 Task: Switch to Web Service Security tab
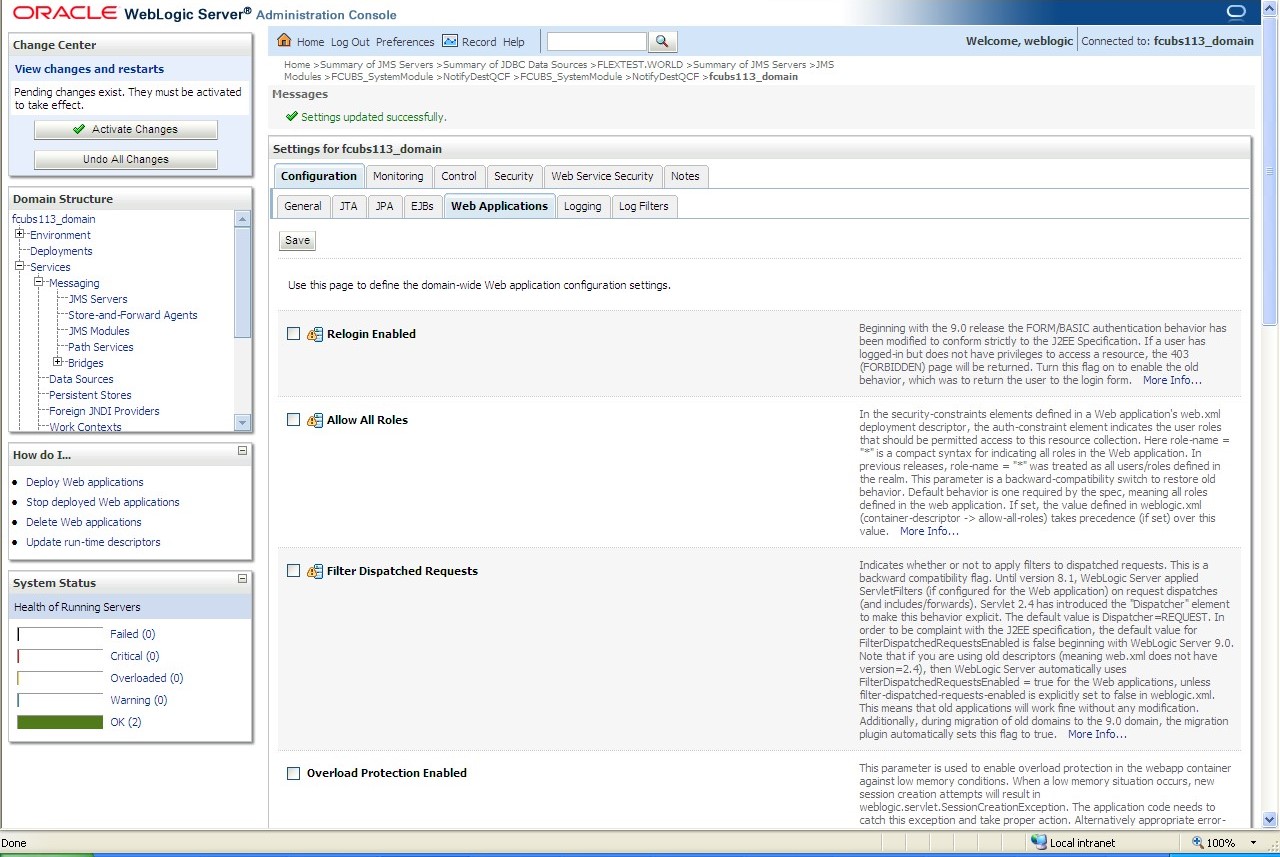click(x=602, y=176)
